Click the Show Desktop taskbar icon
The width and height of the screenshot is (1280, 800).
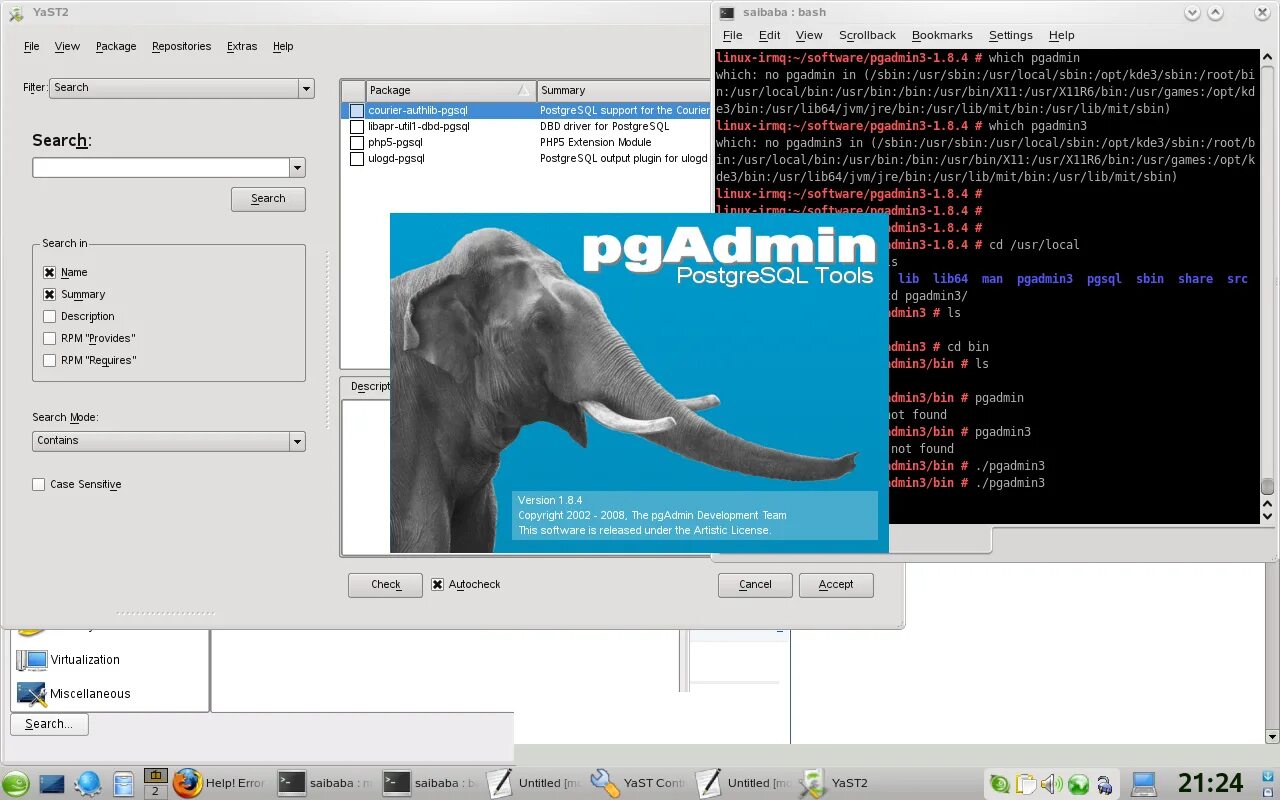click(x=51, y=783)
